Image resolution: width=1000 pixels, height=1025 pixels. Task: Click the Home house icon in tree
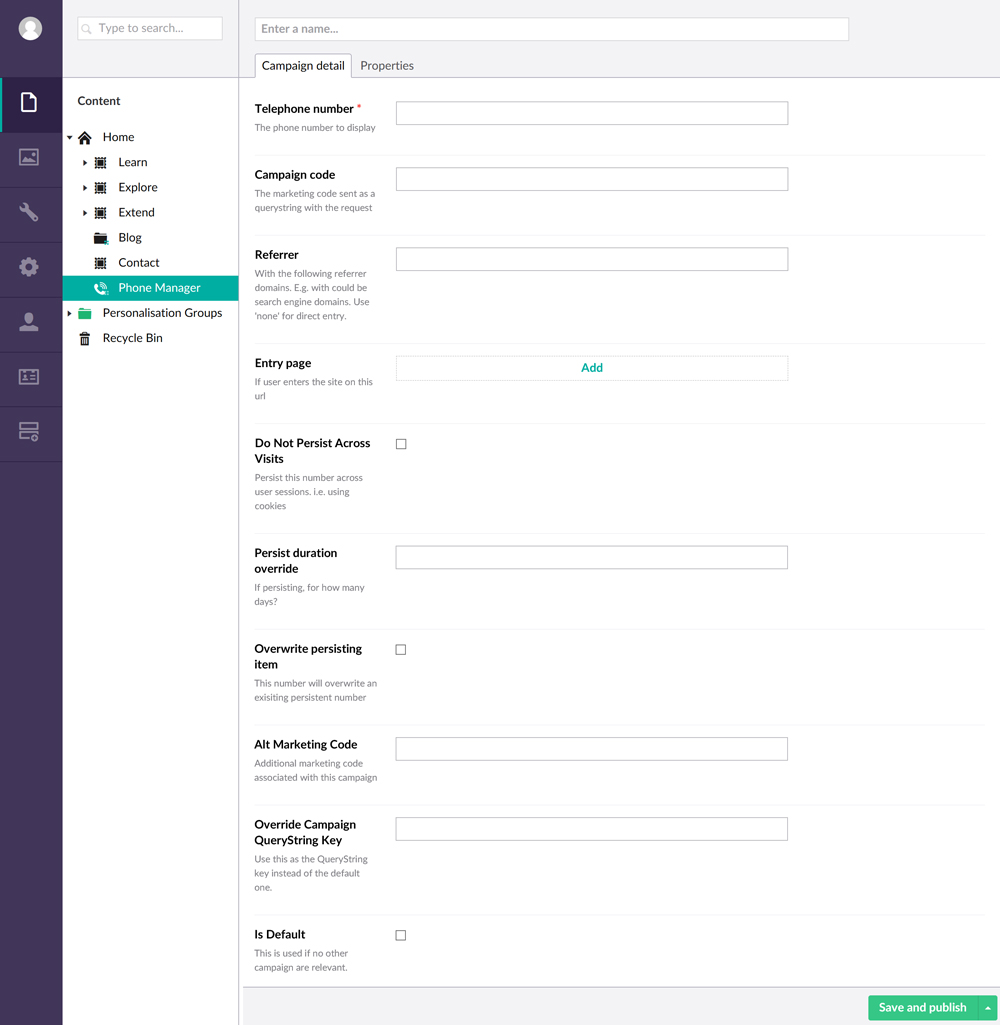tap(85, 138)
